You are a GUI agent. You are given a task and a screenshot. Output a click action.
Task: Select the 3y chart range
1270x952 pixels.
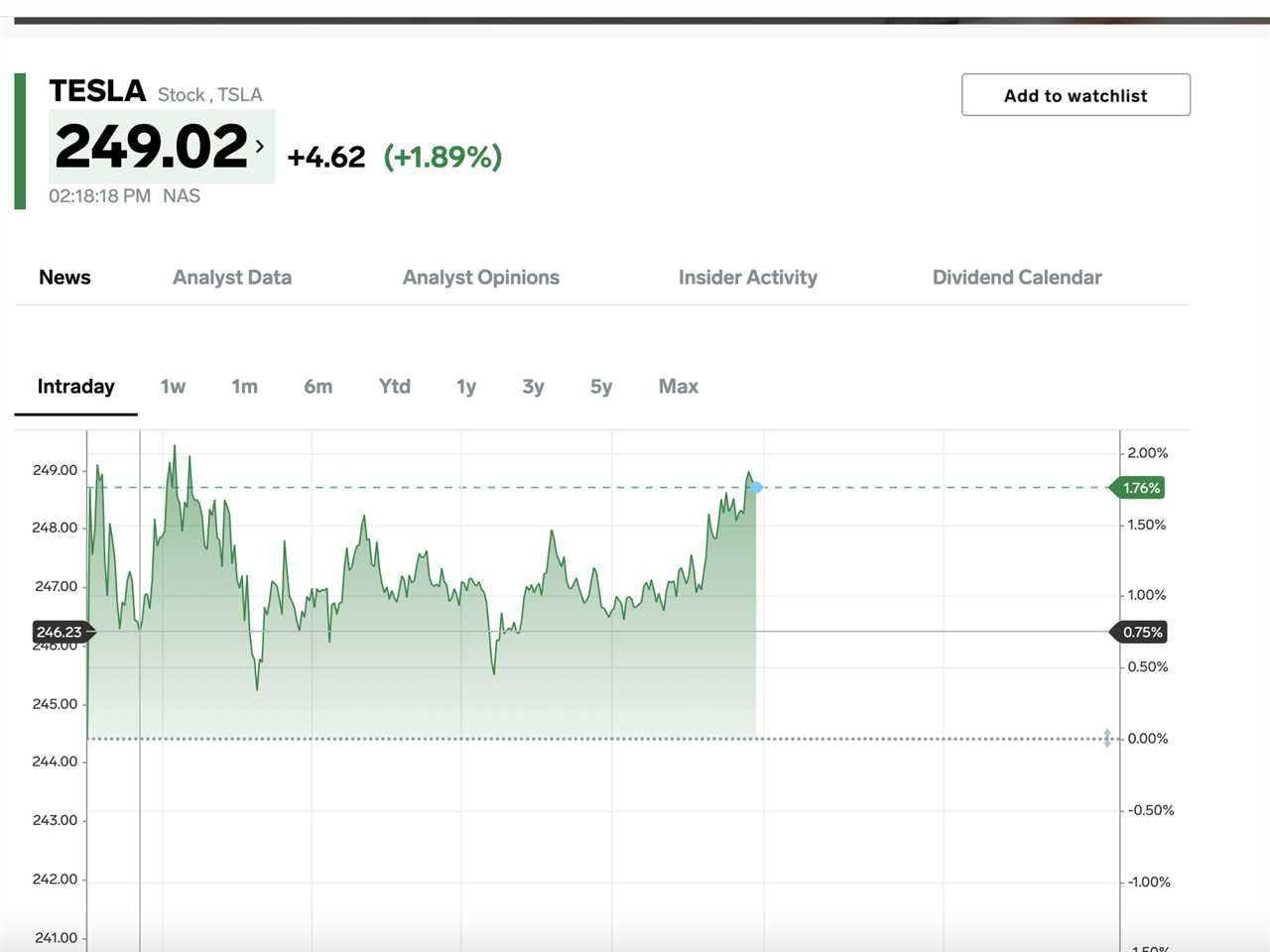(x=534, y=387)
